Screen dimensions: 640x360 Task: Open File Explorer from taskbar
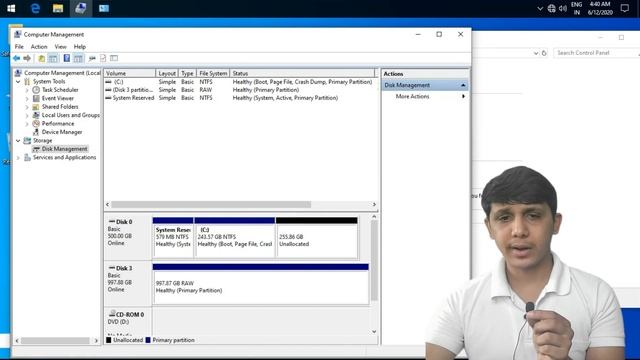tap(58, 8)
